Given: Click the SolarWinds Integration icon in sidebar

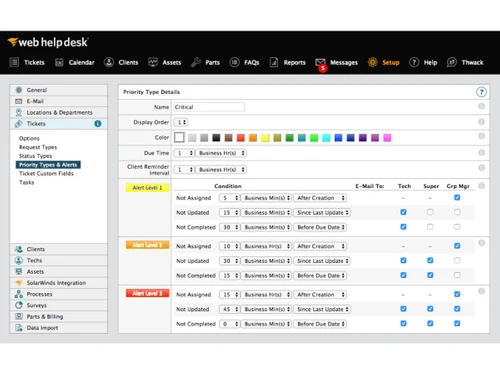Looking at the screenshot, I should click(19, 283).
